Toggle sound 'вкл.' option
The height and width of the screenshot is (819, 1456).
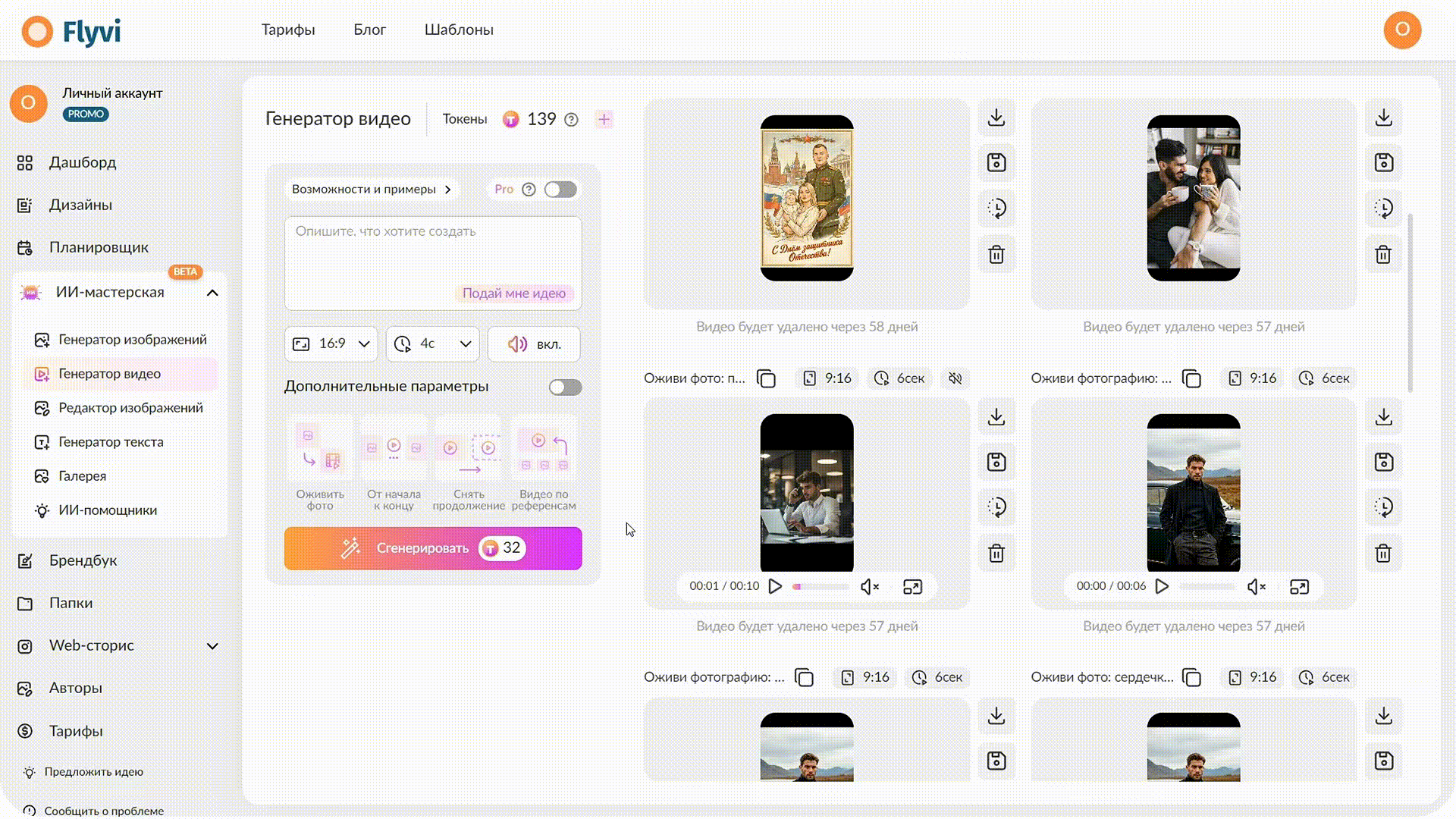coord(535,344)
